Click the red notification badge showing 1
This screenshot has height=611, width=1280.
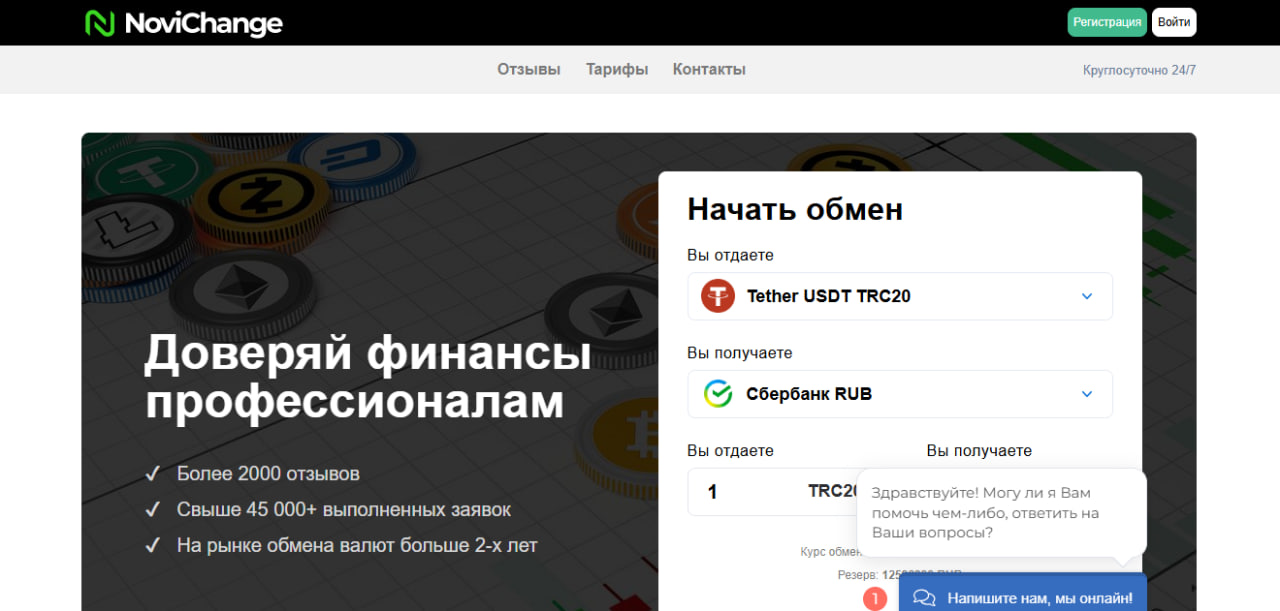pyautogui.click(x=875, y=599)
